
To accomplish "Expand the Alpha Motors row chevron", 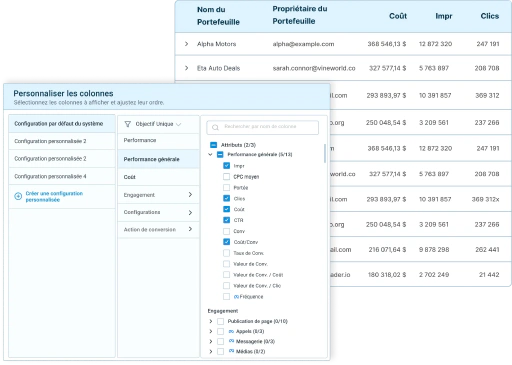I will (186, 44).
